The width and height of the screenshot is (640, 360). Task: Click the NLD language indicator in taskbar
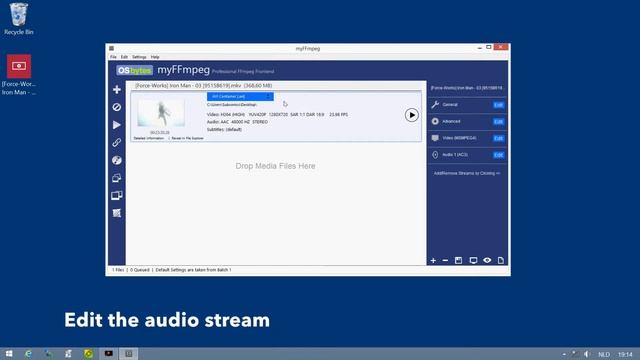[x=604, y=354]
